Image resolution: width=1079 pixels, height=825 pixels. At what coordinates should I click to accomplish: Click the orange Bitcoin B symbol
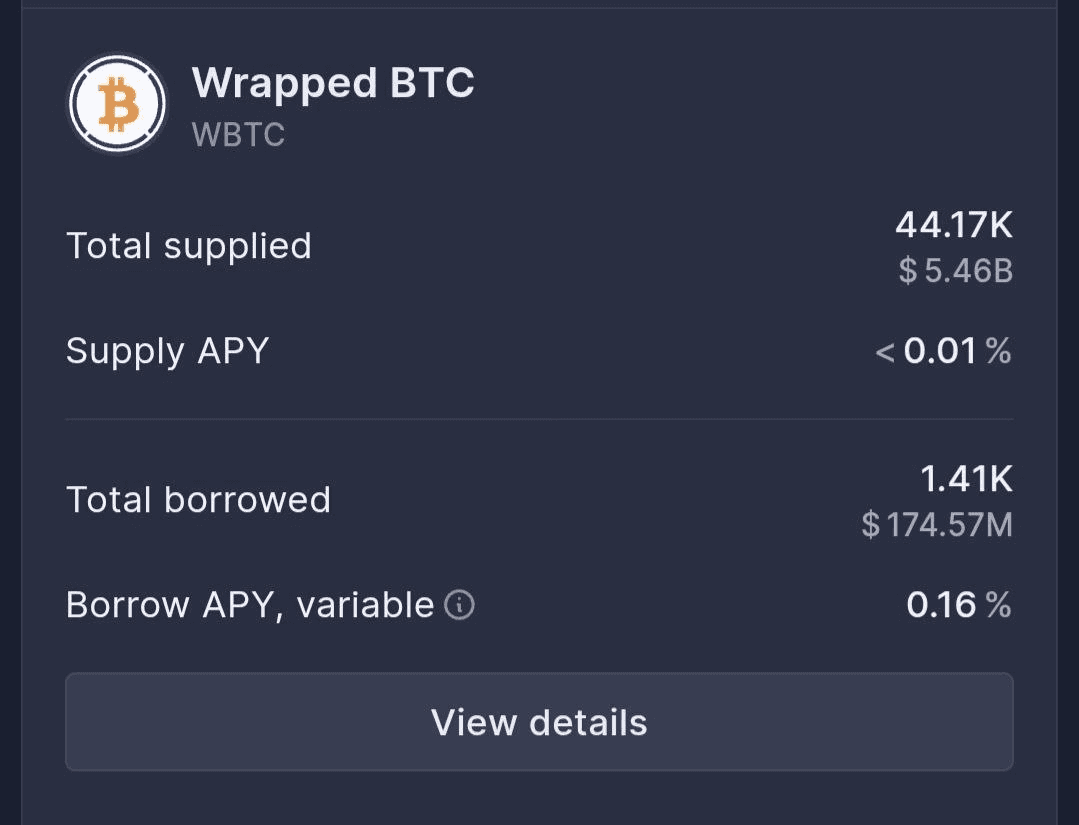click(x=118, y=105)
